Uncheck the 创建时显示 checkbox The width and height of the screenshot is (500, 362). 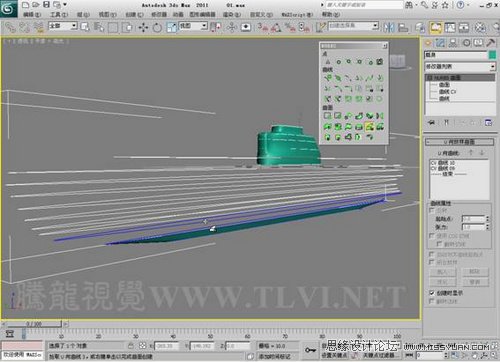coord(432,293)
